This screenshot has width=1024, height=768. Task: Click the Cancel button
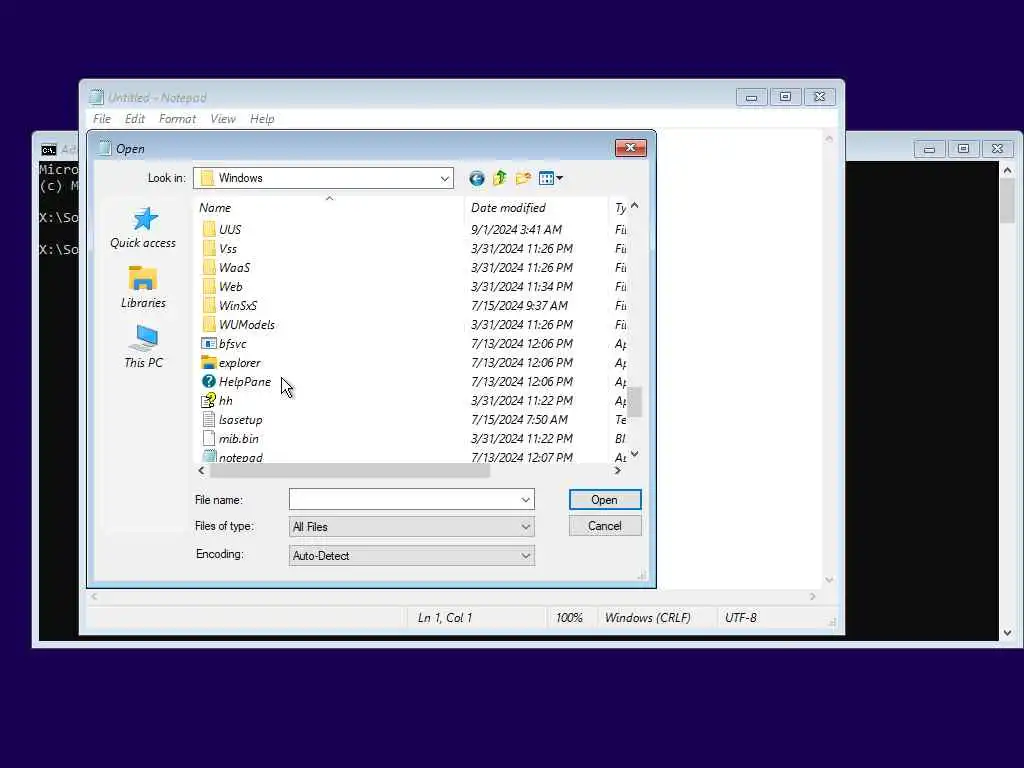[605, 526]
